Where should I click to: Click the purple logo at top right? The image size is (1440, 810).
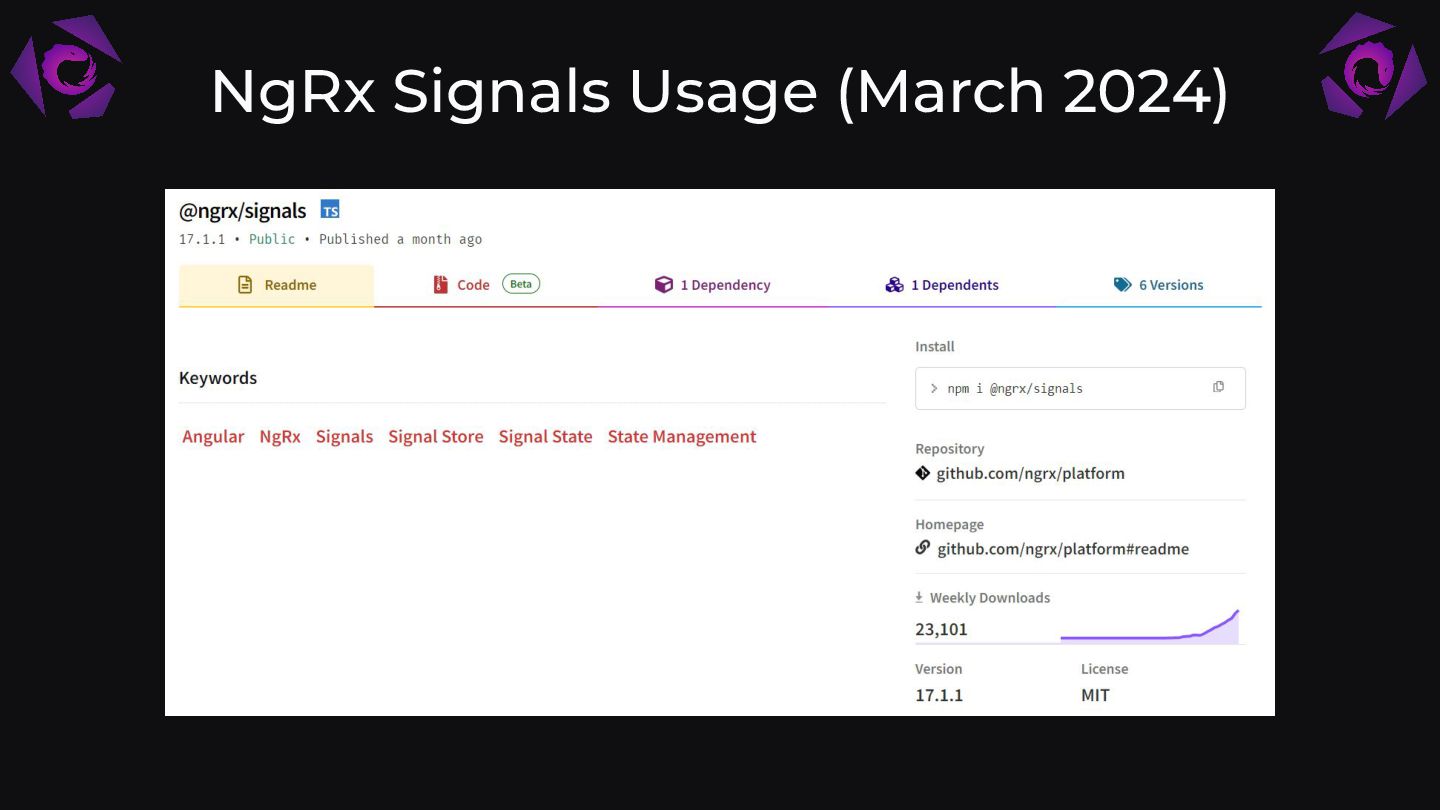1372,67
